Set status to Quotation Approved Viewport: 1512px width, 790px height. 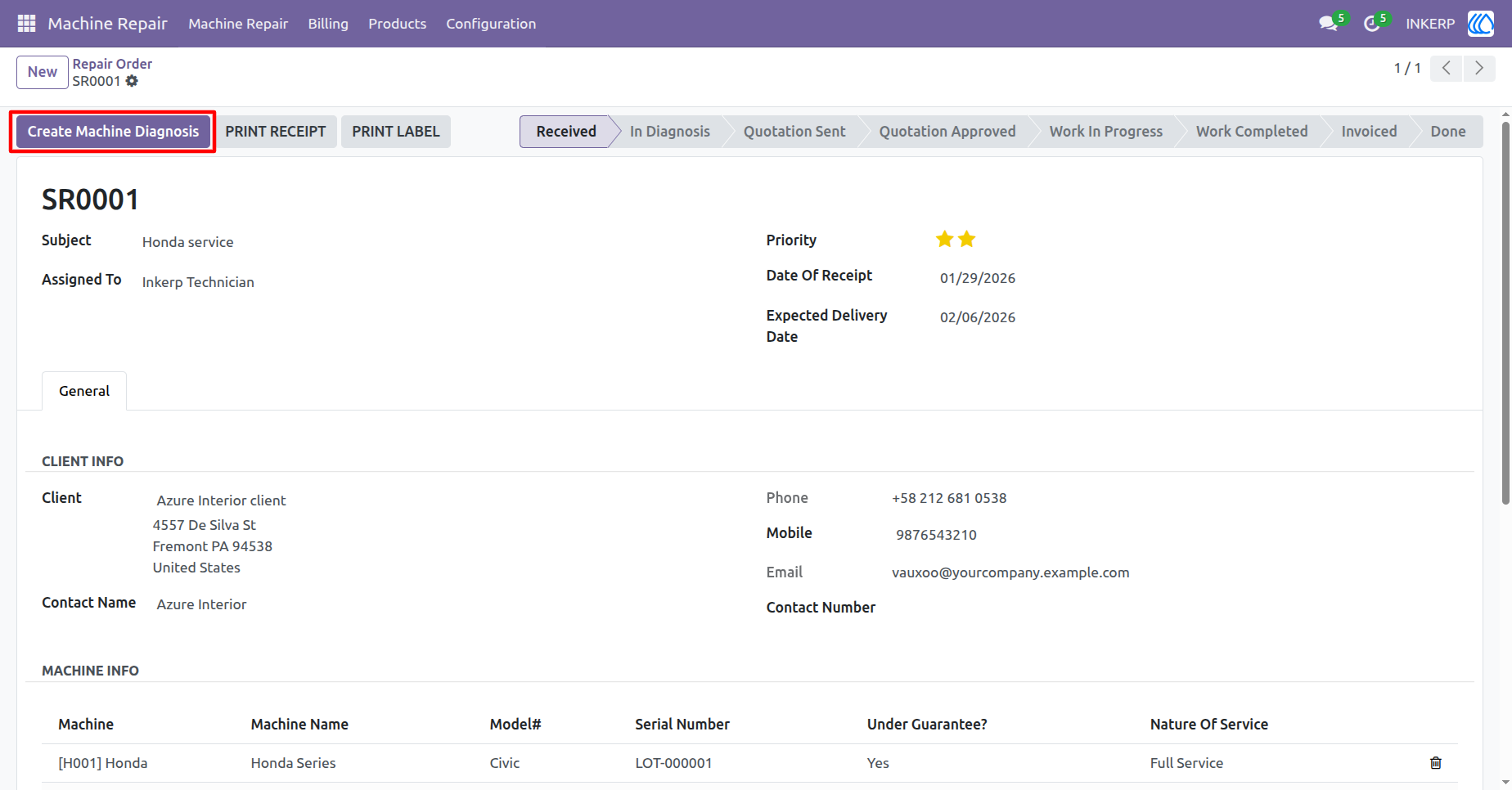(x=947, y=132)
